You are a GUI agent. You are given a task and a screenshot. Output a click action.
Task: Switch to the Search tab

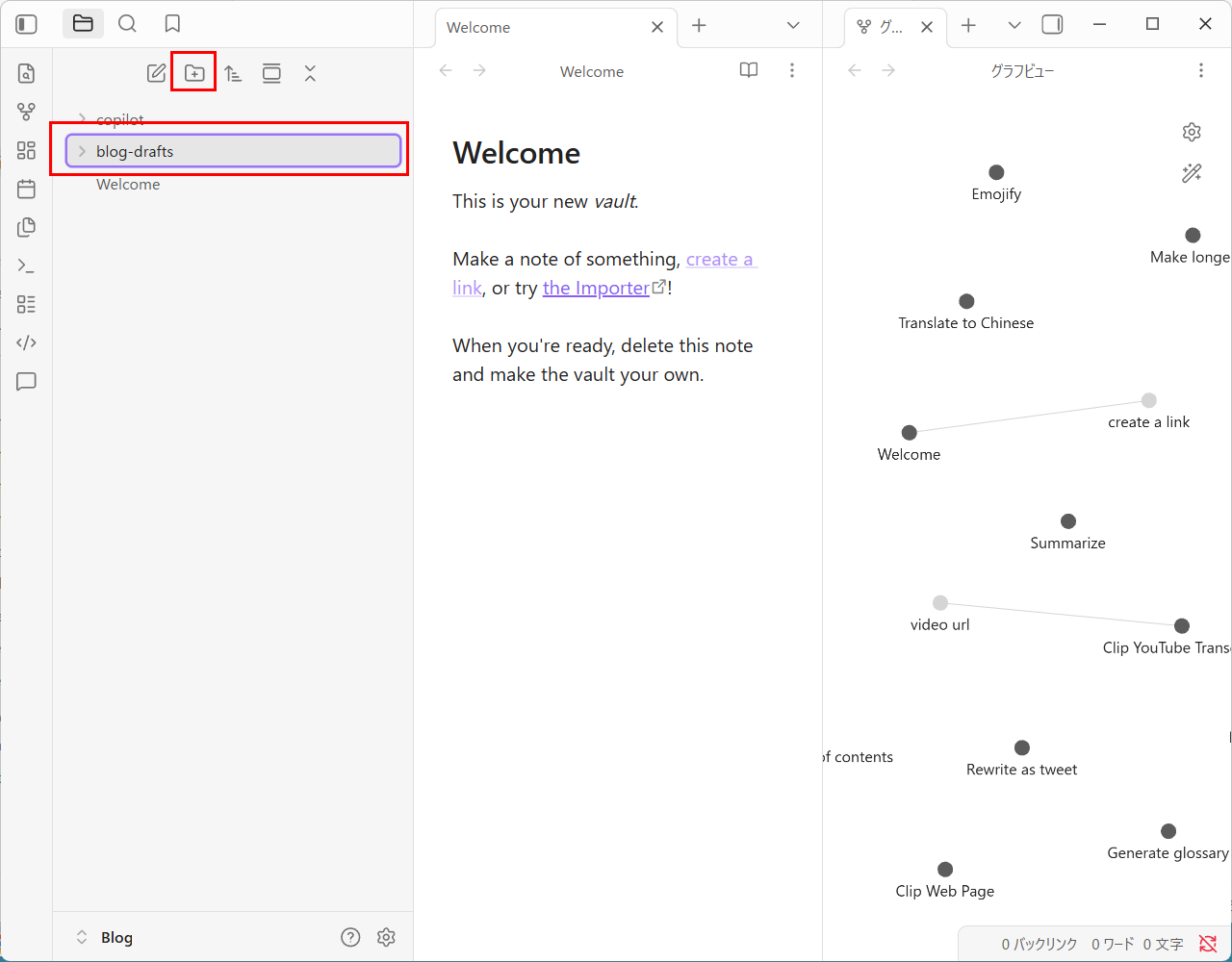click(127, 24)
